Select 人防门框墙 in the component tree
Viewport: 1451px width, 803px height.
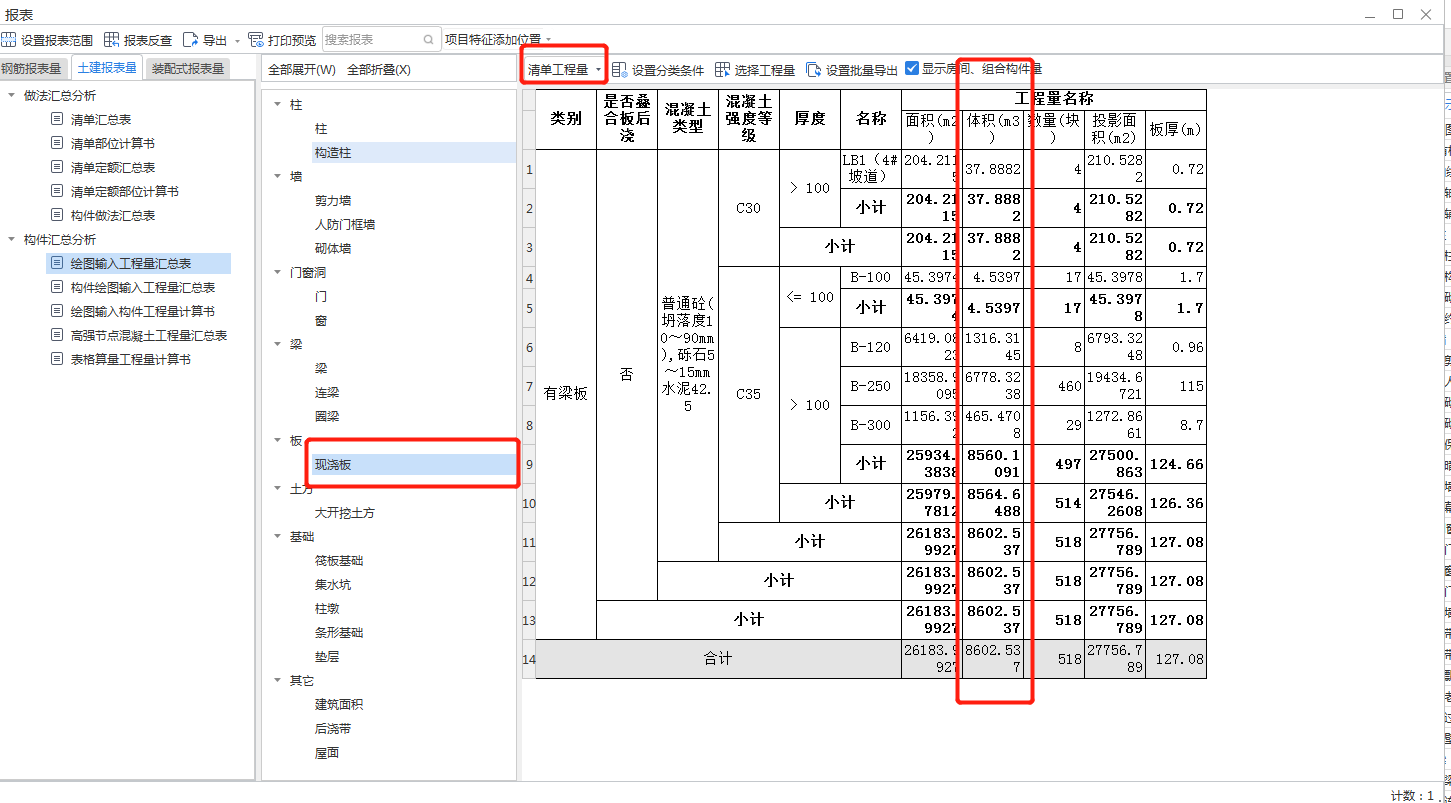345,225
